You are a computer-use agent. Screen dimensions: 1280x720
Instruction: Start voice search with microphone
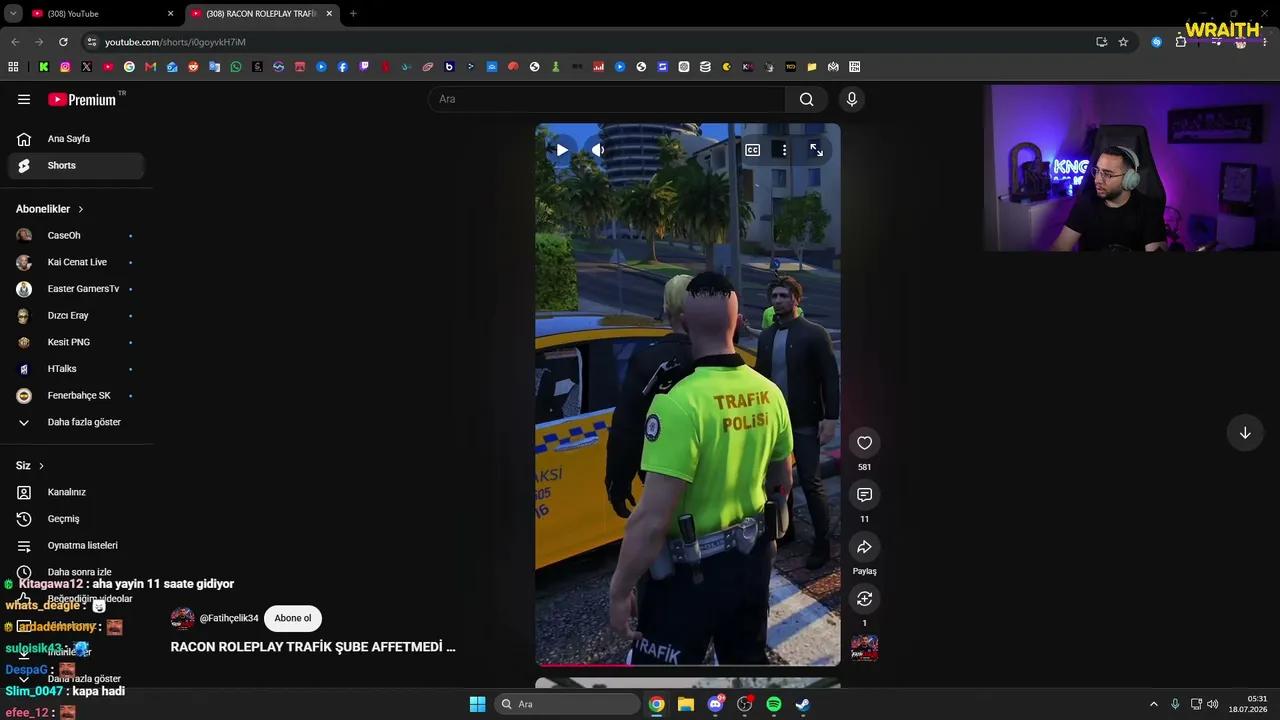pos(851,99)
